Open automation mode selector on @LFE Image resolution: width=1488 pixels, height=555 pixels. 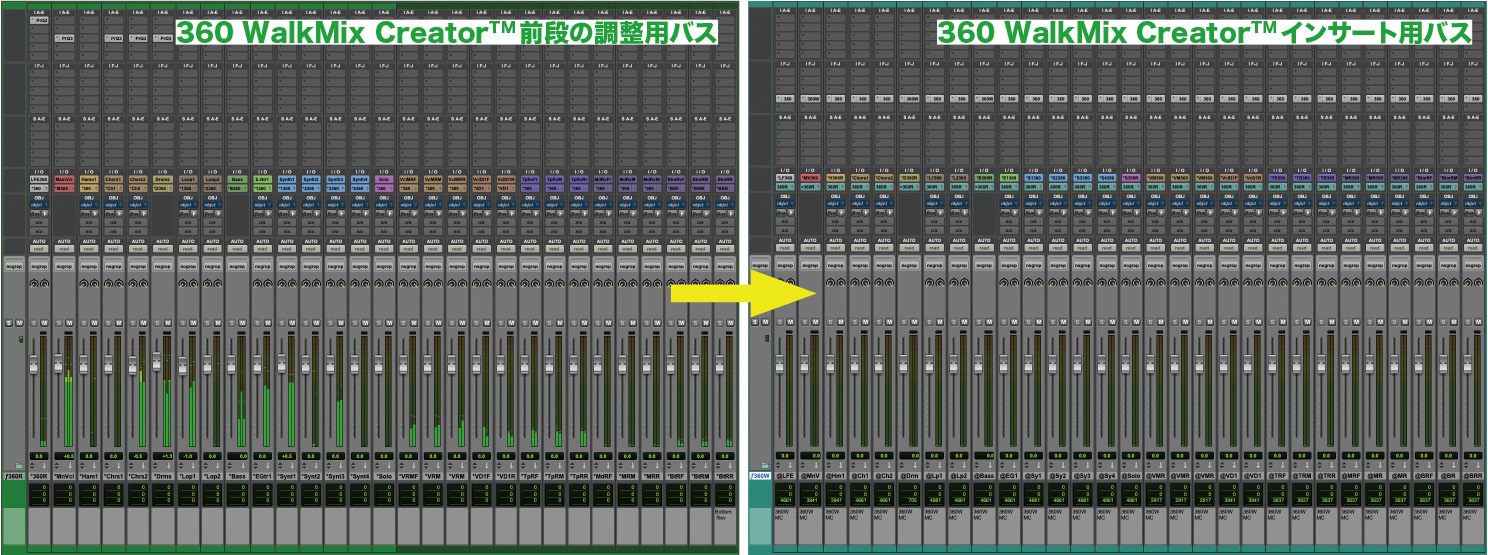coord(786,249)
